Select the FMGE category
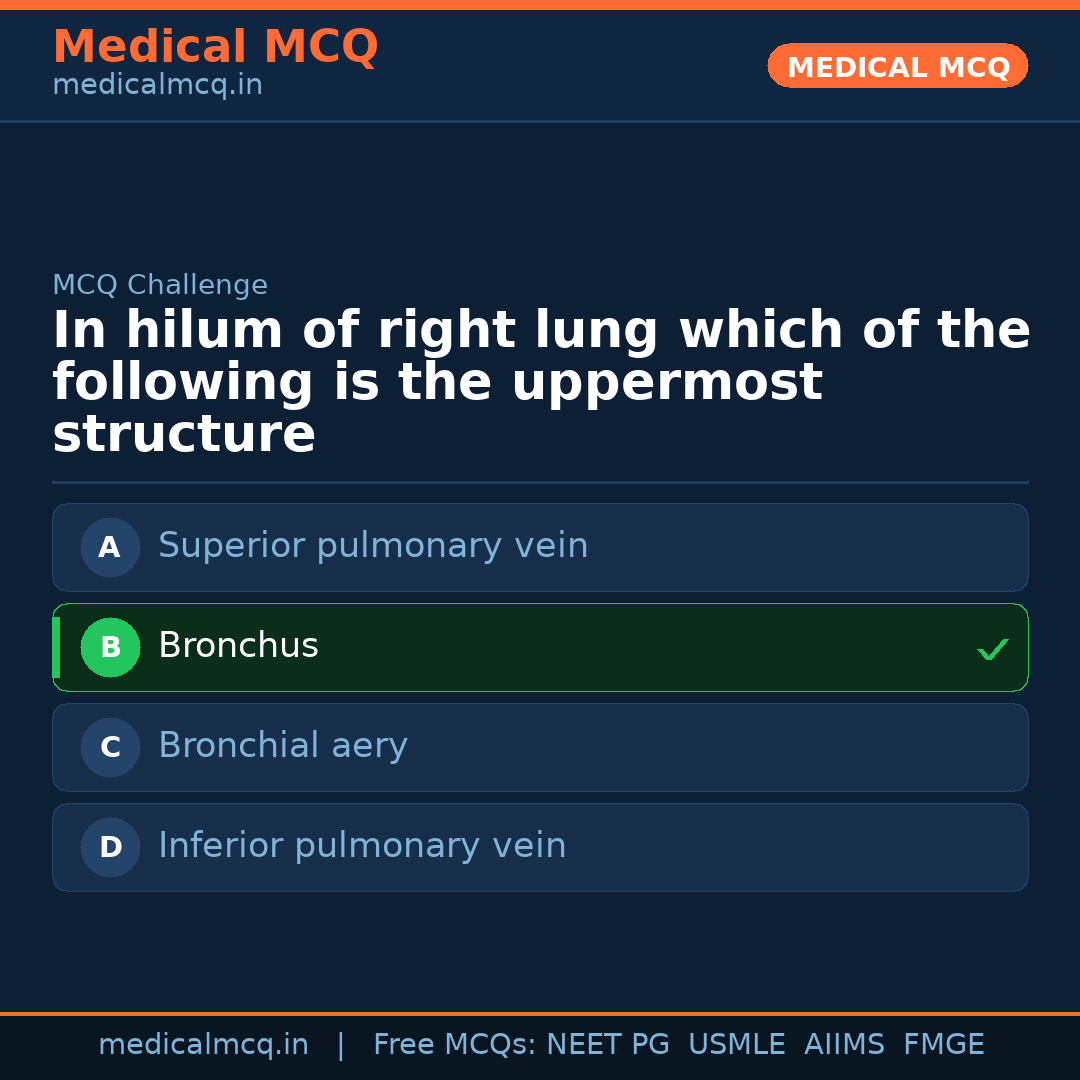This screenshot has width=1080, height=1080. [x=943, y=1044]
